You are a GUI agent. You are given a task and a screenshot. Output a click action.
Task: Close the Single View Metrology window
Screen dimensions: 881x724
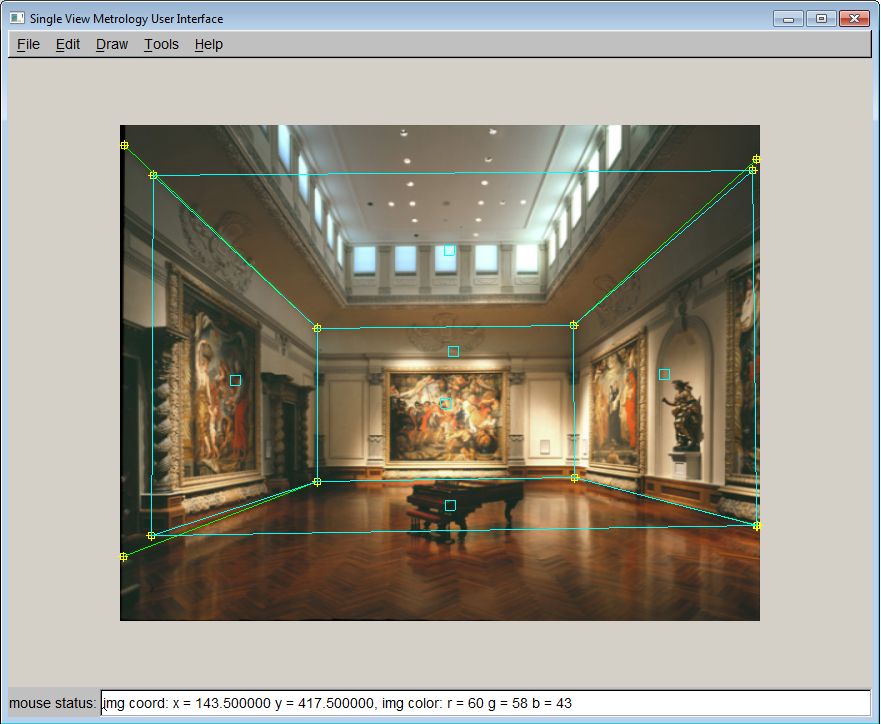pyautogui.click(x=854, y=19)
